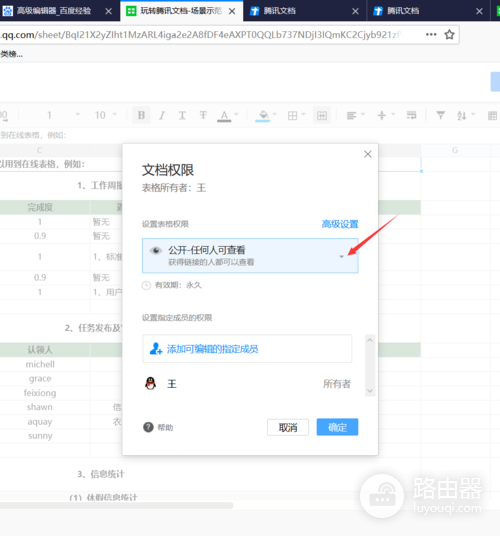Click the browser address bar URL
The image size is (500, 536).
click(200, 35)
